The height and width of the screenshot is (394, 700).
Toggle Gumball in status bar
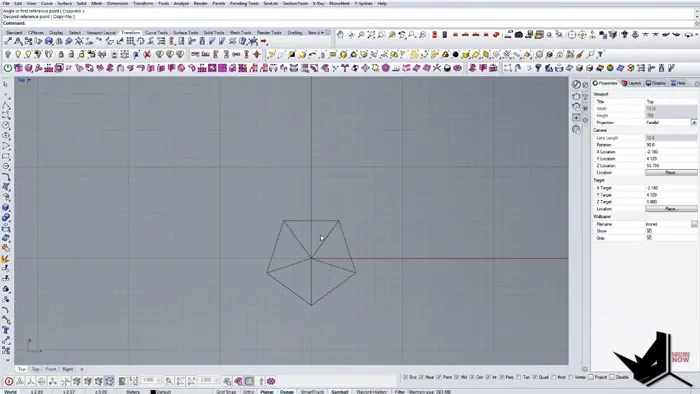[x=339, y=392]
